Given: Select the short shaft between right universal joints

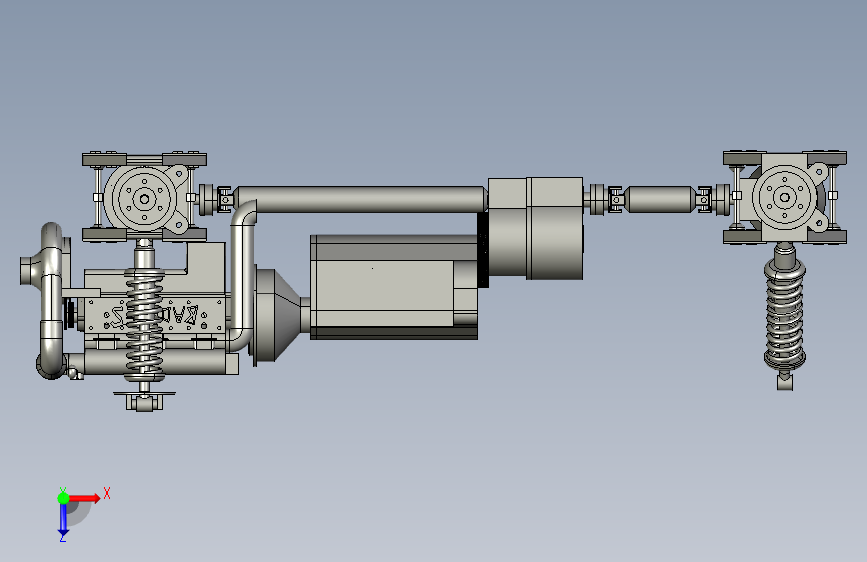Looking at the screenshot, I should coord(659,199).
